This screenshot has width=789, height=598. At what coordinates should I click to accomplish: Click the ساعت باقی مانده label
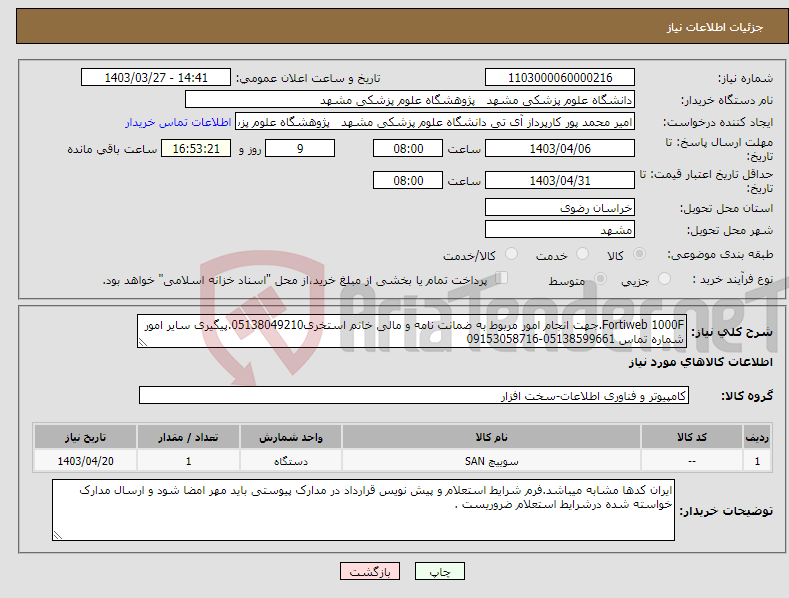point(112,149)
